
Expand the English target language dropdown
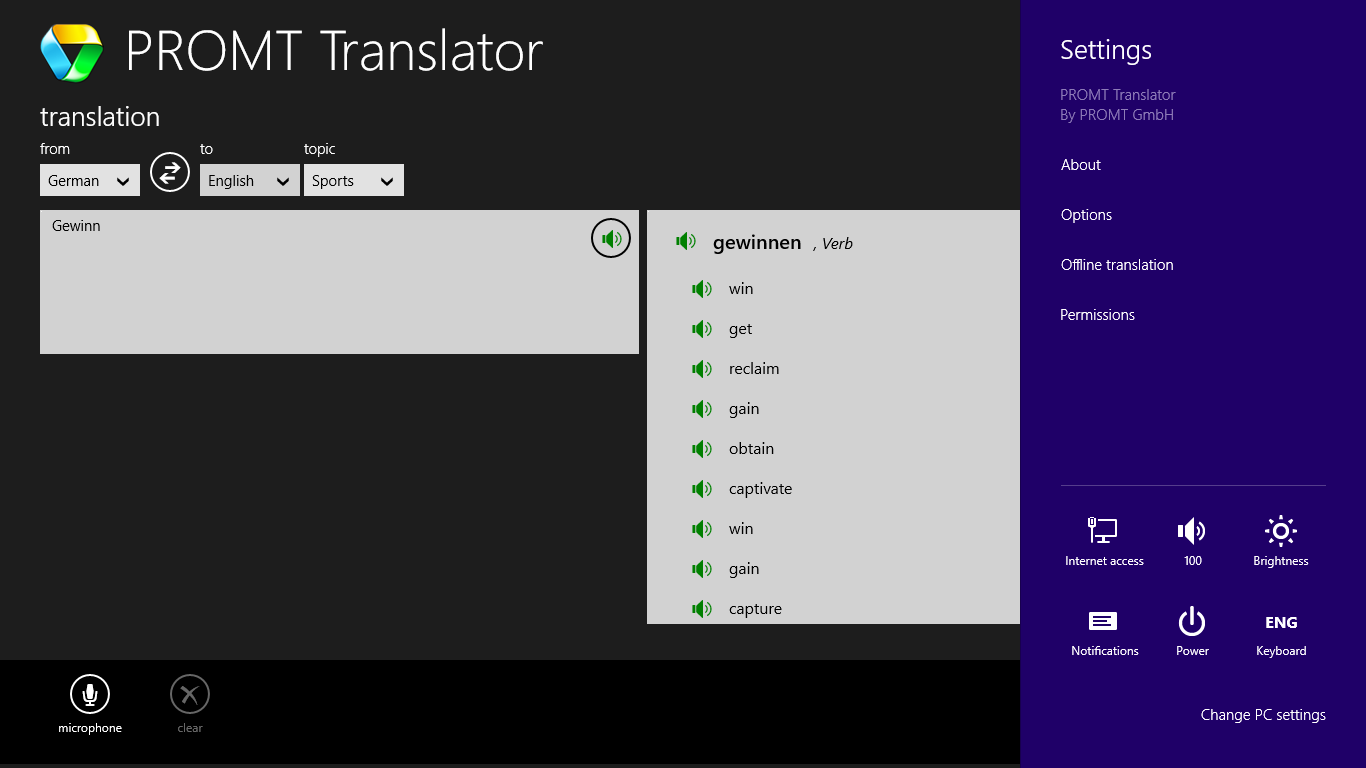tap(250, 181)
